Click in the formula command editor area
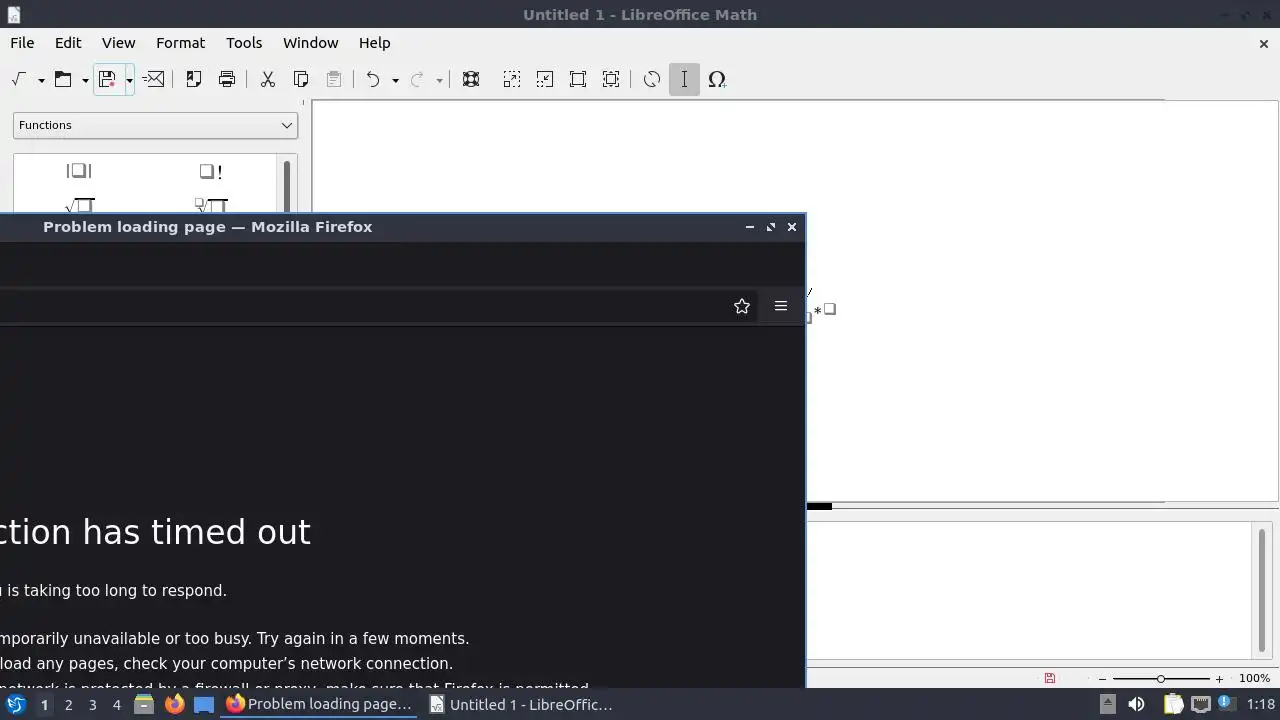Image resolution: width=1280 pixels, height=720 pixels. (1028, 590)
